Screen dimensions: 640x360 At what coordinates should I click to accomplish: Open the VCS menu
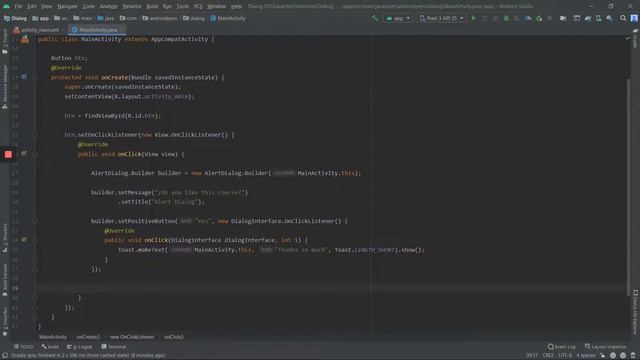pyautogui.click(x=198, y=6)
